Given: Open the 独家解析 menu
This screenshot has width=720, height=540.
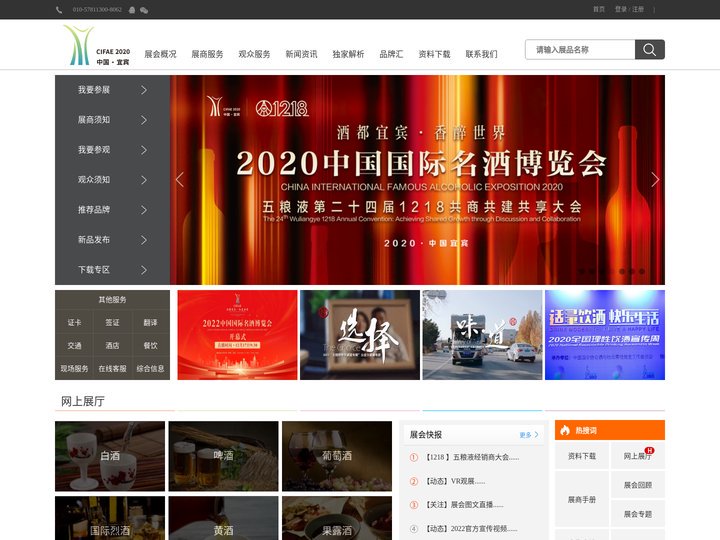Looking at the screenshot, I should (x=348, y=54).
